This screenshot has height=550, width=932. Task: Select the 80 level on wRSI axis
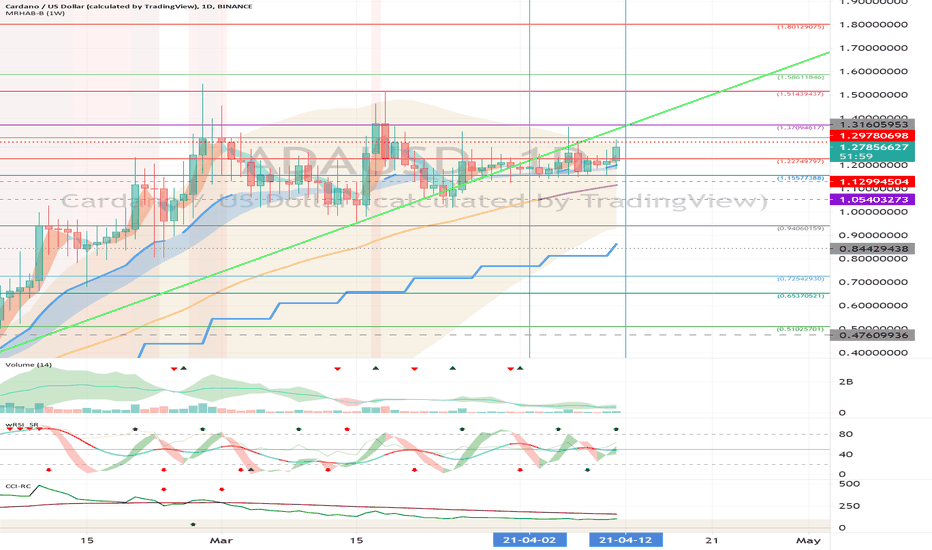coord(846,434)
